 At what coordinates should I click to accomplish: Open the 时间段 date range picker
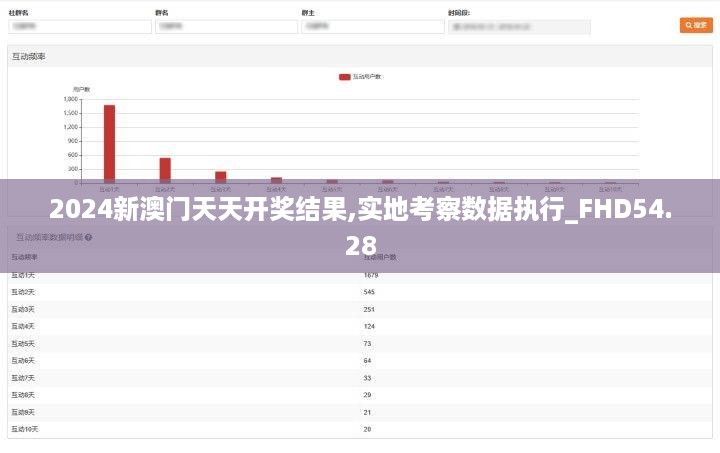(x=519, y=27)
